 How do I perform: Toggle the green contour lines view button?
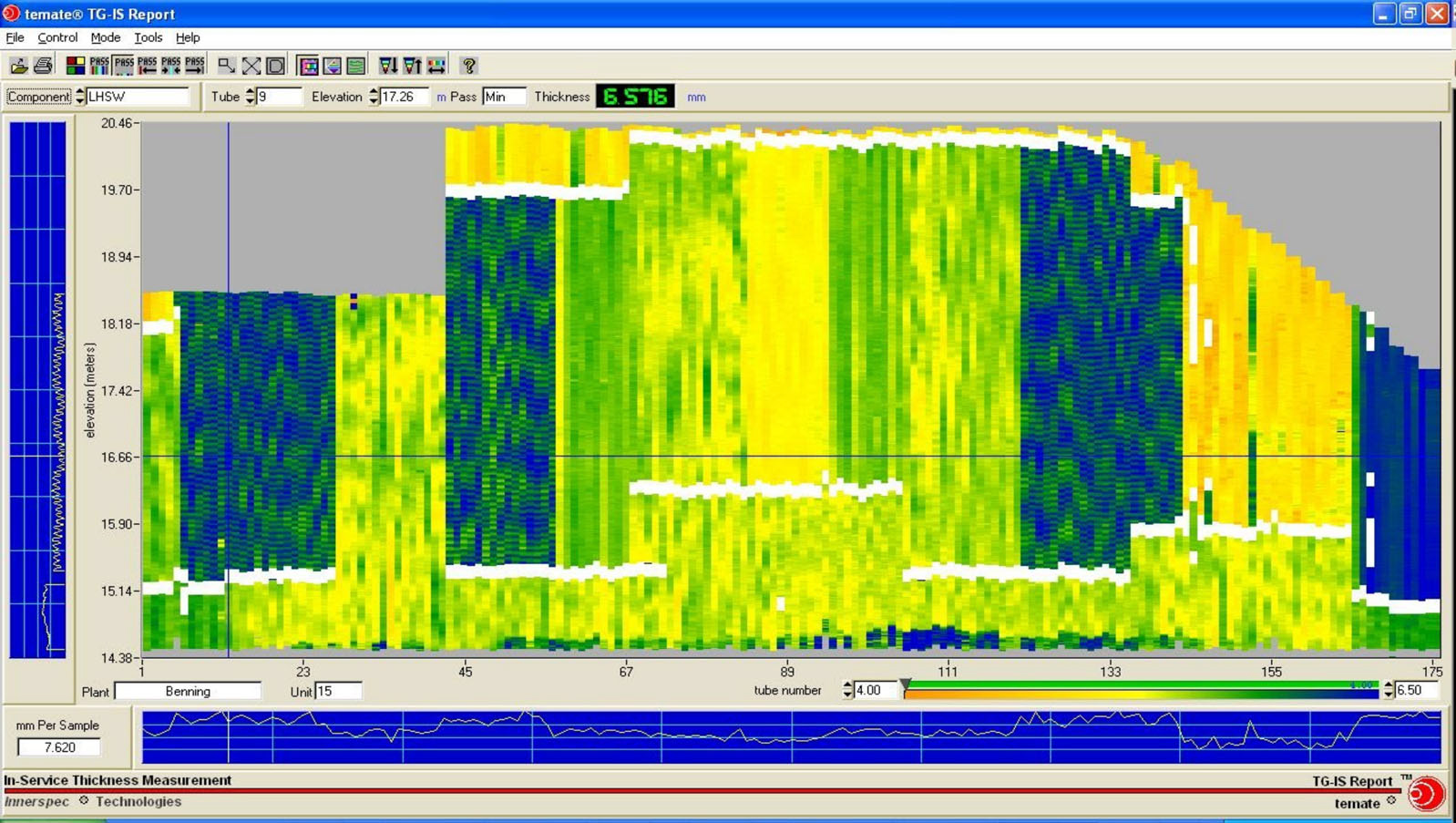(356, 66)
